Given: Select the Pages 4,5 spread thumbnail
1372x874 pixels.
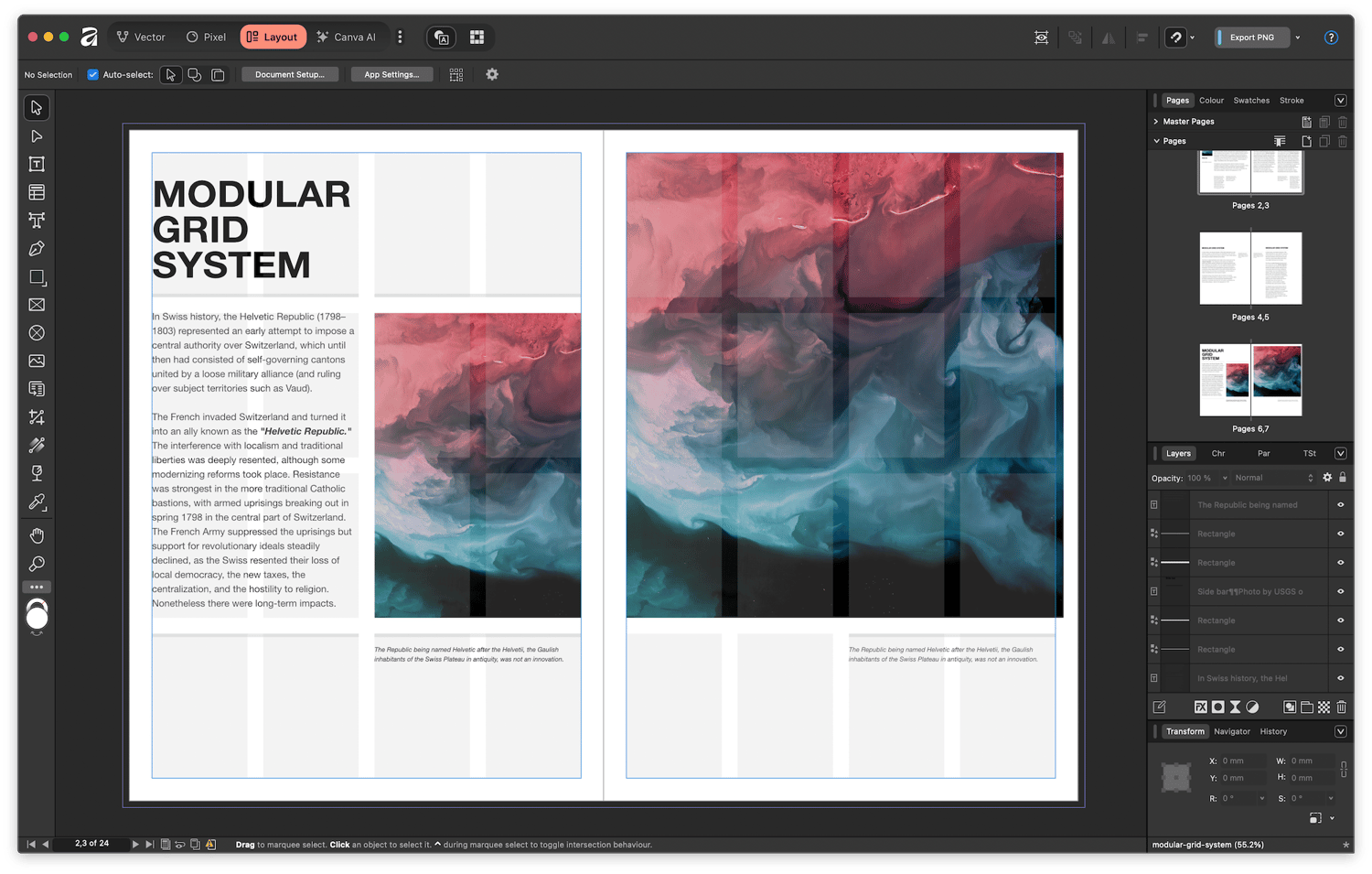Looking at the screenshot, I should 1250,268.
